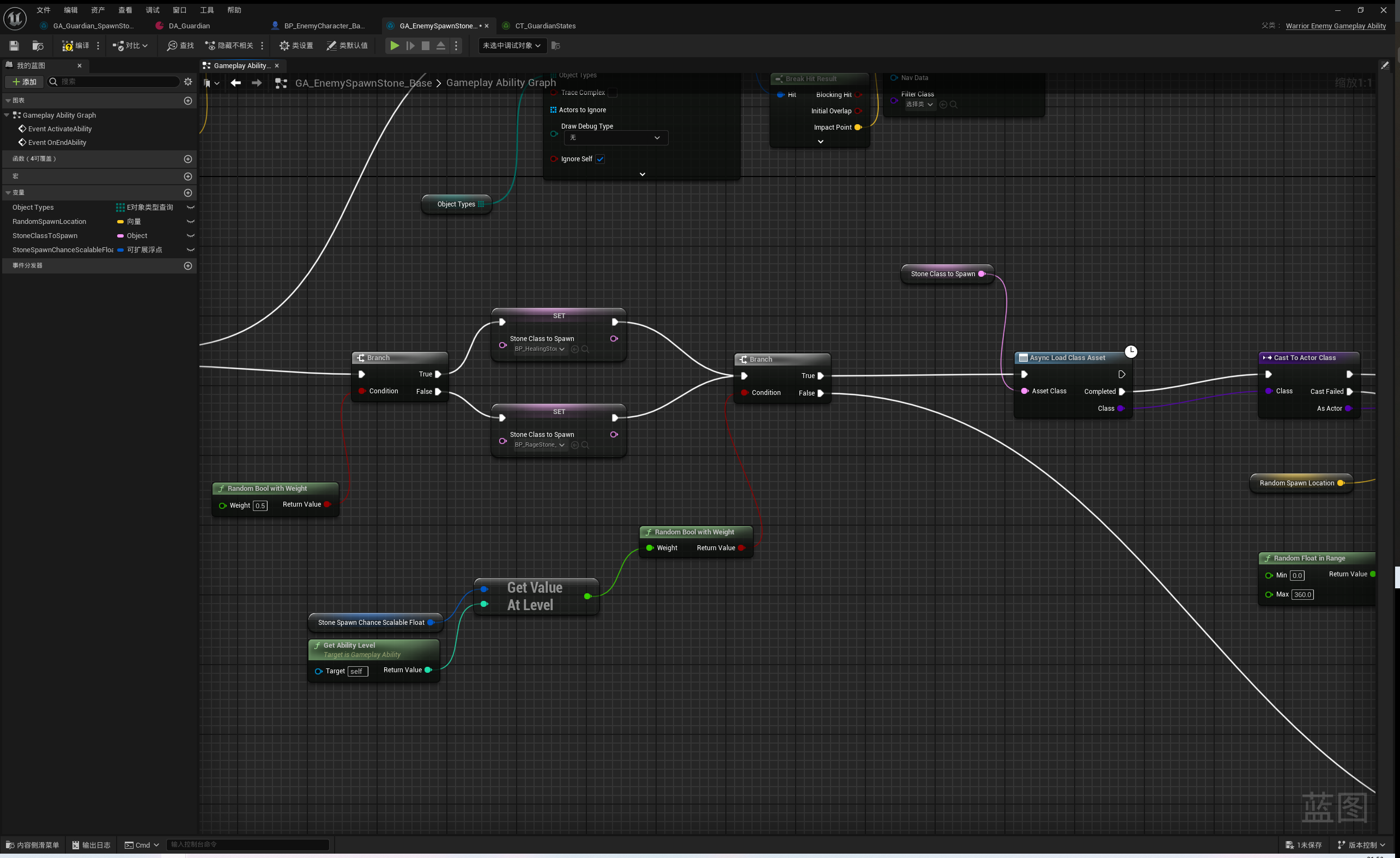Click the Async Load Class Asset node title
The height and width of the screenshot is (858, 1400).
tap(1067, 358)
